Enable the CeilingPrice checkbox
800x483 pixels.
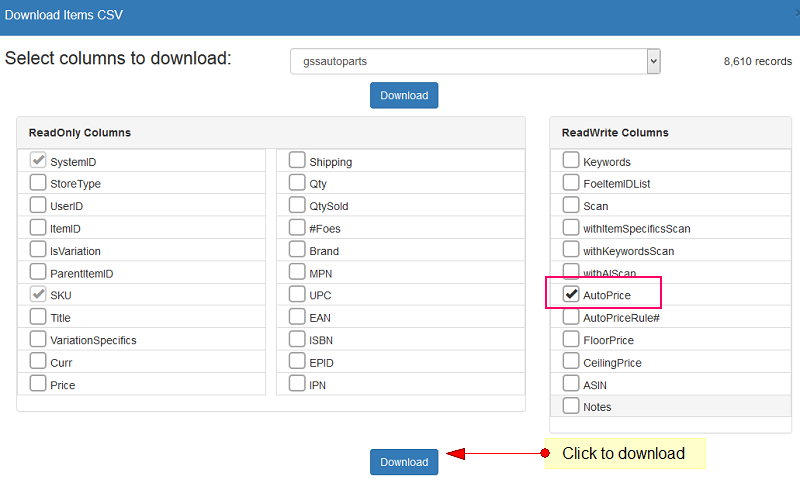(x=571, y=362)
